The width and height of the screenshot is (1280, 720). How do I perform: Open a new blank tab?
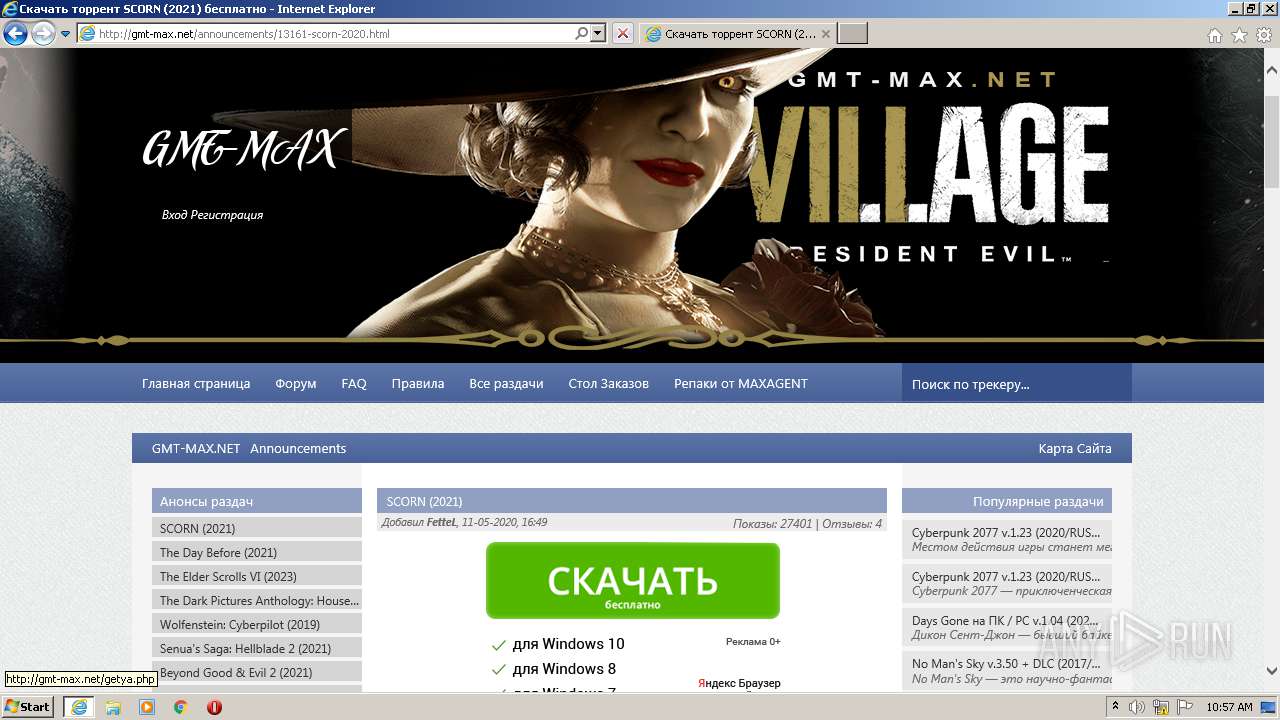point(852,34)
